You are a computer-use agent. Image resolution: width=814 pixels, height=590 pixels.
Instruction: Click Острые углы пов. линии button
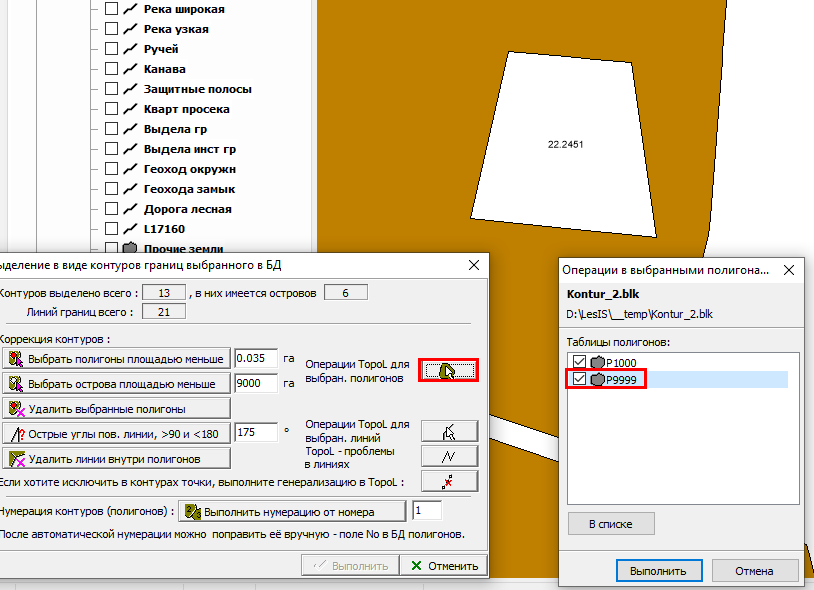[116, 434]
